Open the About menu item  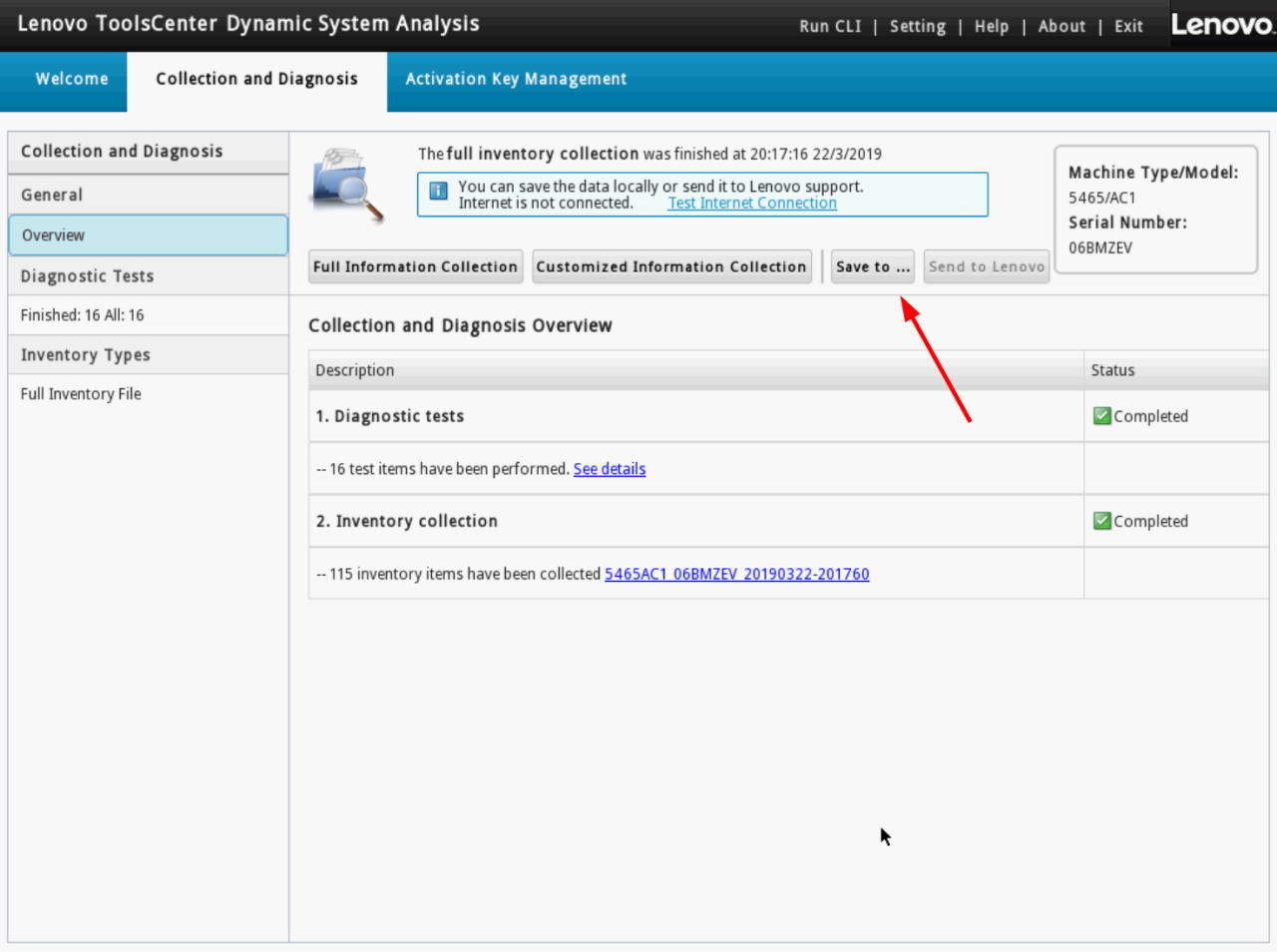click(x=1062, y=26)
